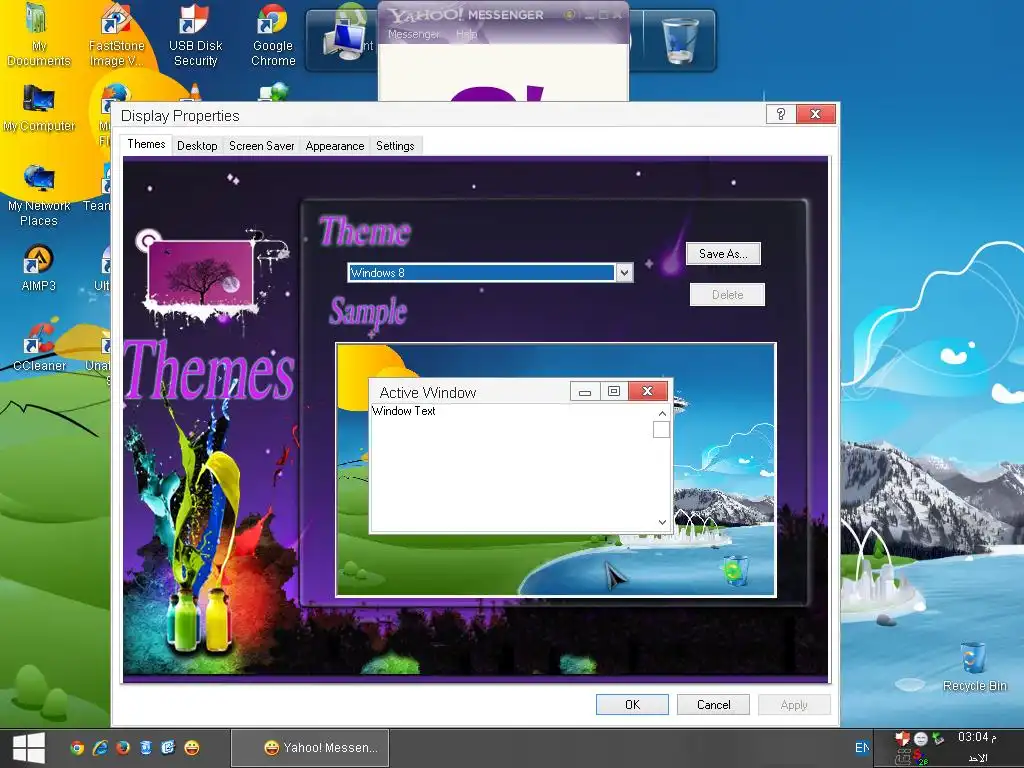Select the Recycle Bin icon on the desktop
This screenshot has height=768, width=1024.
coord(974,667)
